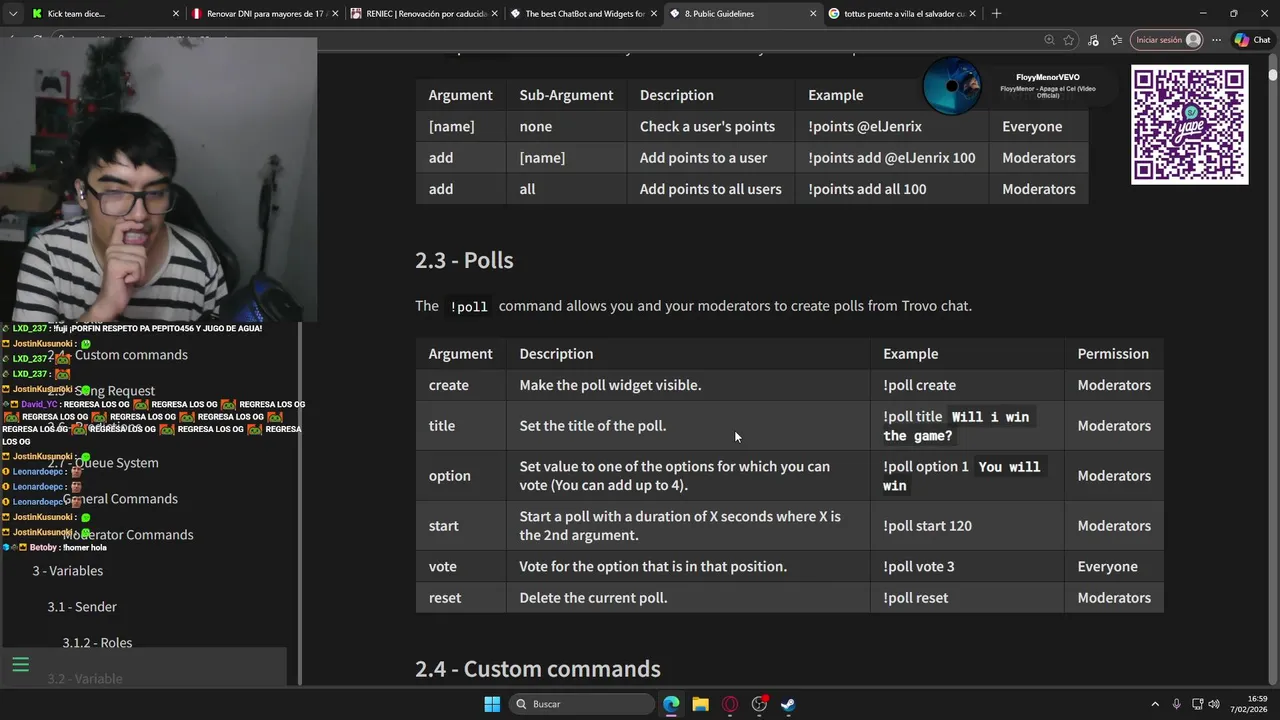Close the Kick team dice tab
This screenshot has width=1280, height=720.
176,14
